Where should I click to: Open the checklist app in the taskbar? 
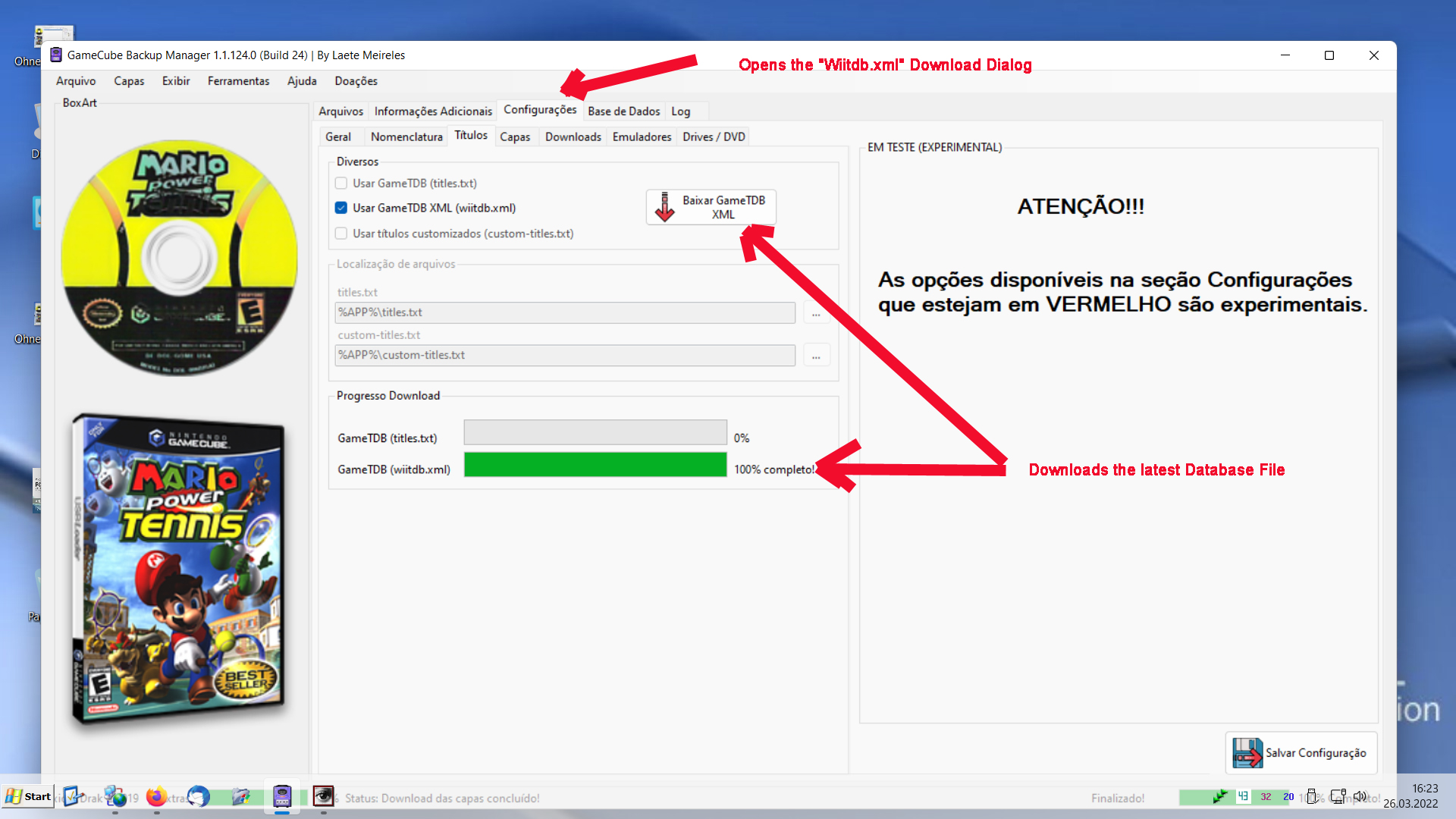click(73, 796)
